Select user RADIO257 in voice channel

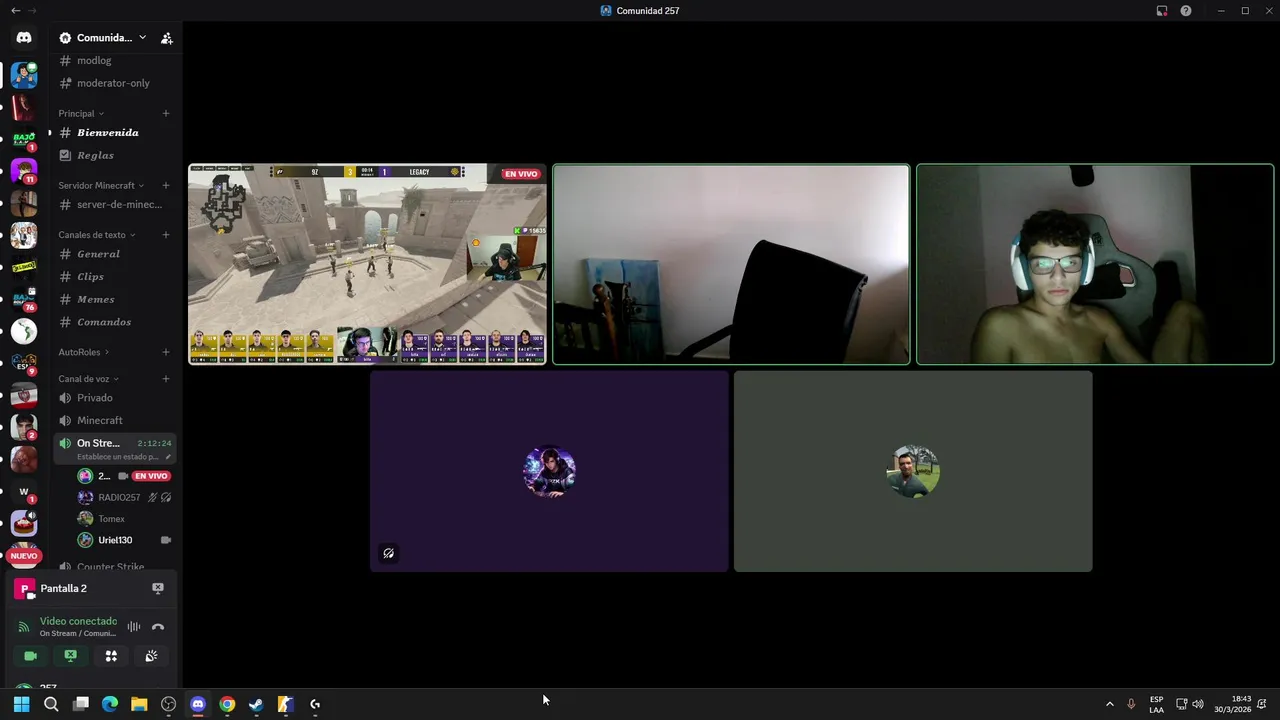(119, 497)
